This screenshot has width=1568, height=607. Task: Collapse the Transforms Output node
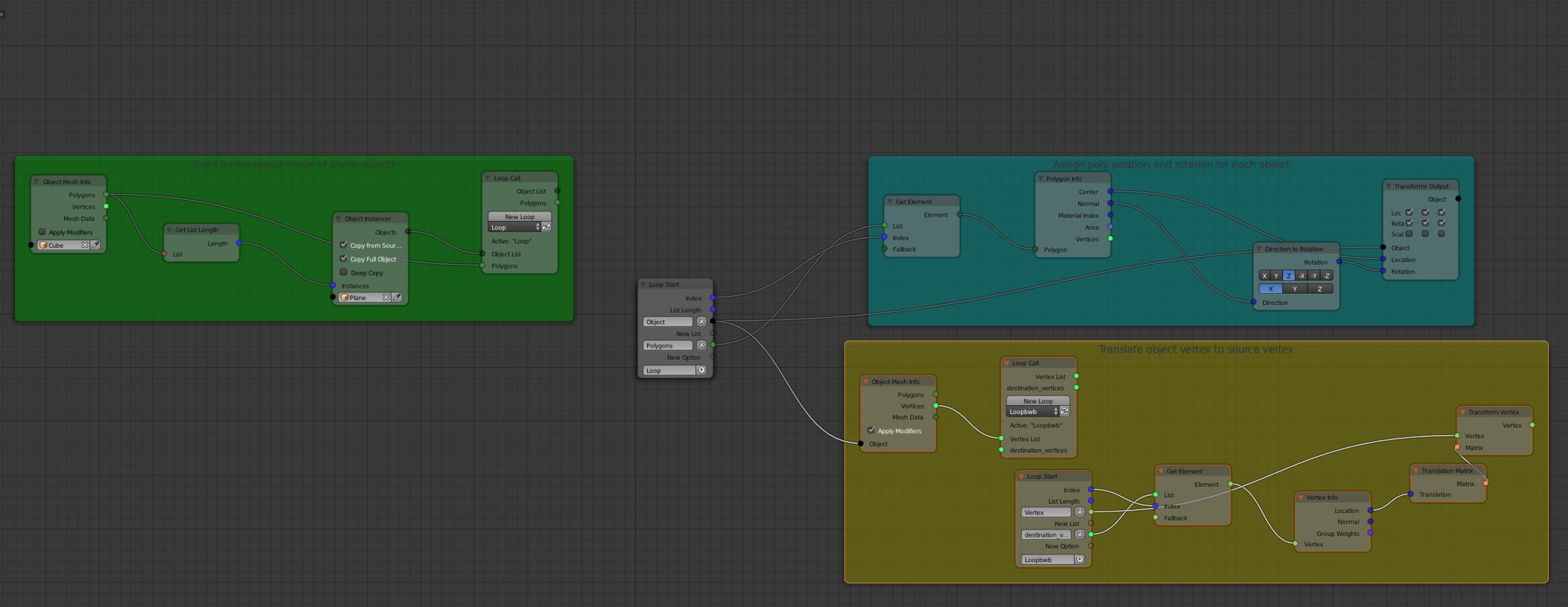1388,186
